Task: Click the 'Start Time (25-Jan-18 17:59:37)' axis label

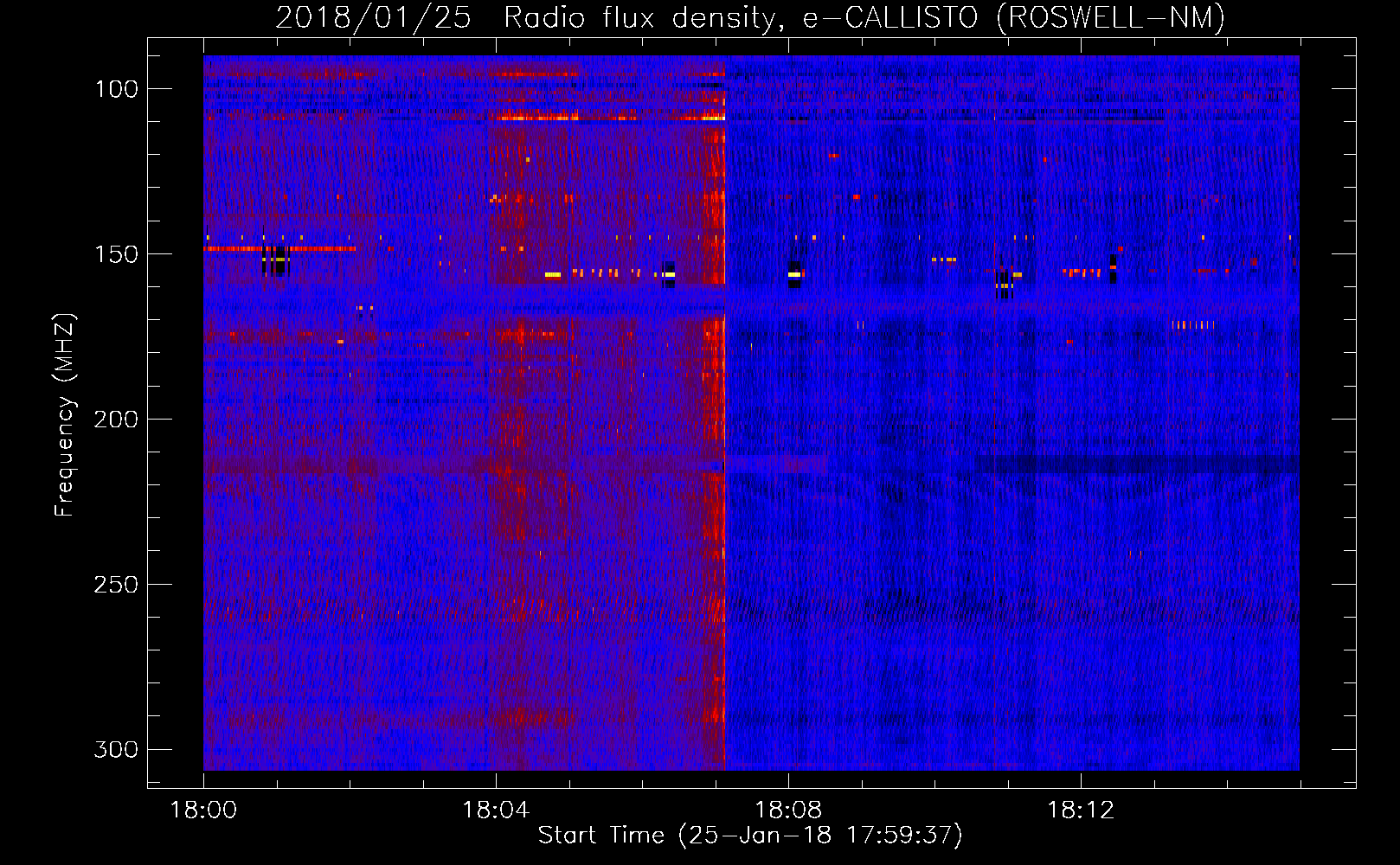Action: [x=750, y=836]
